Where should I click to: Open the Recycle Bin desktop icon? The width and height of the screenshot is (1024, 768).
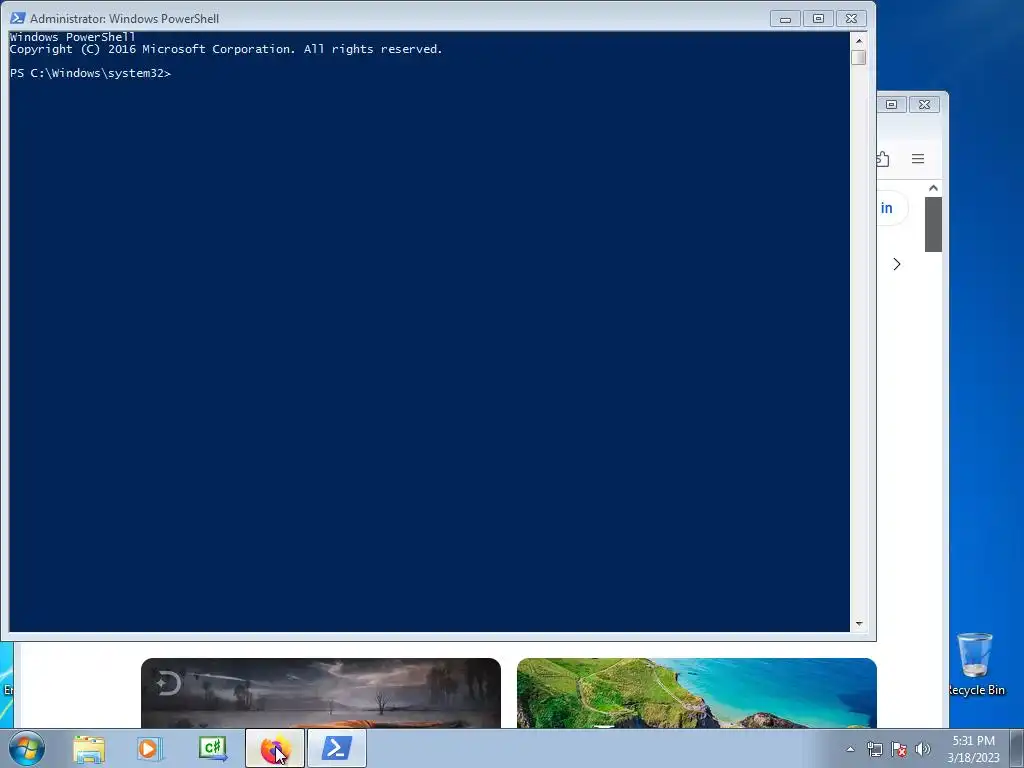tap(976, 664)
